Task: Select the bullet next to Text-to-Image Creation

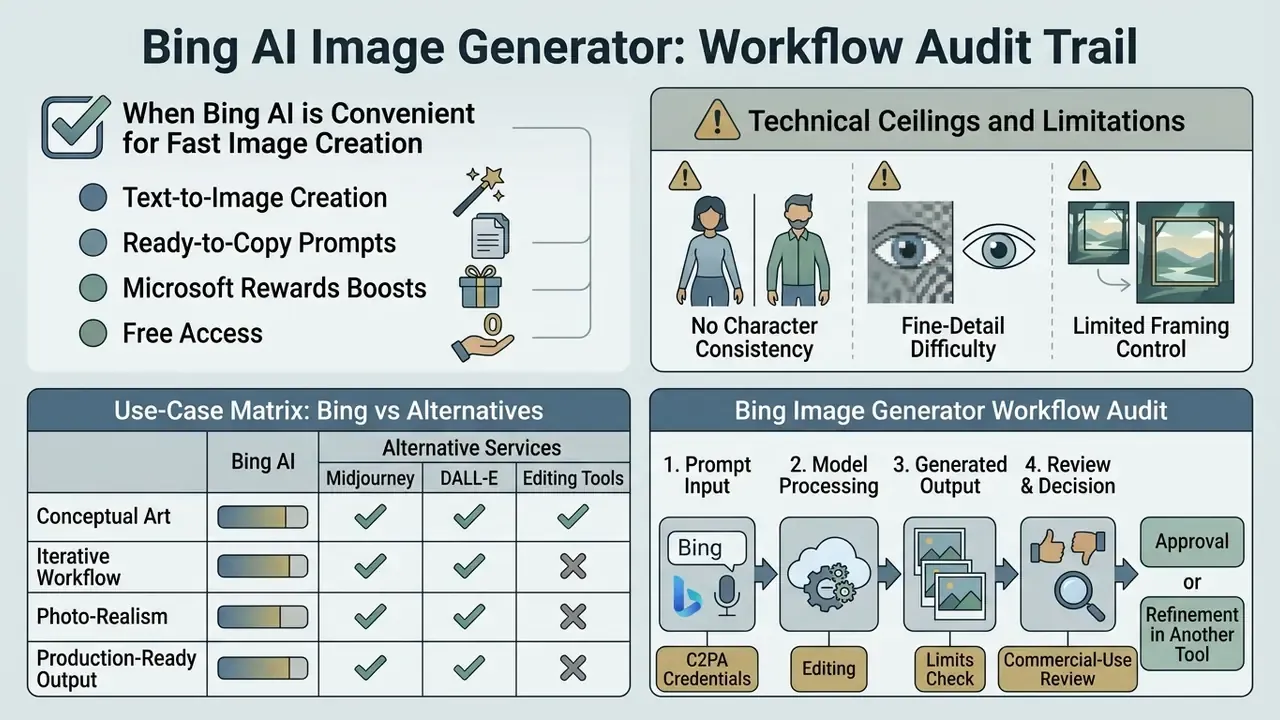Action: 93,198
